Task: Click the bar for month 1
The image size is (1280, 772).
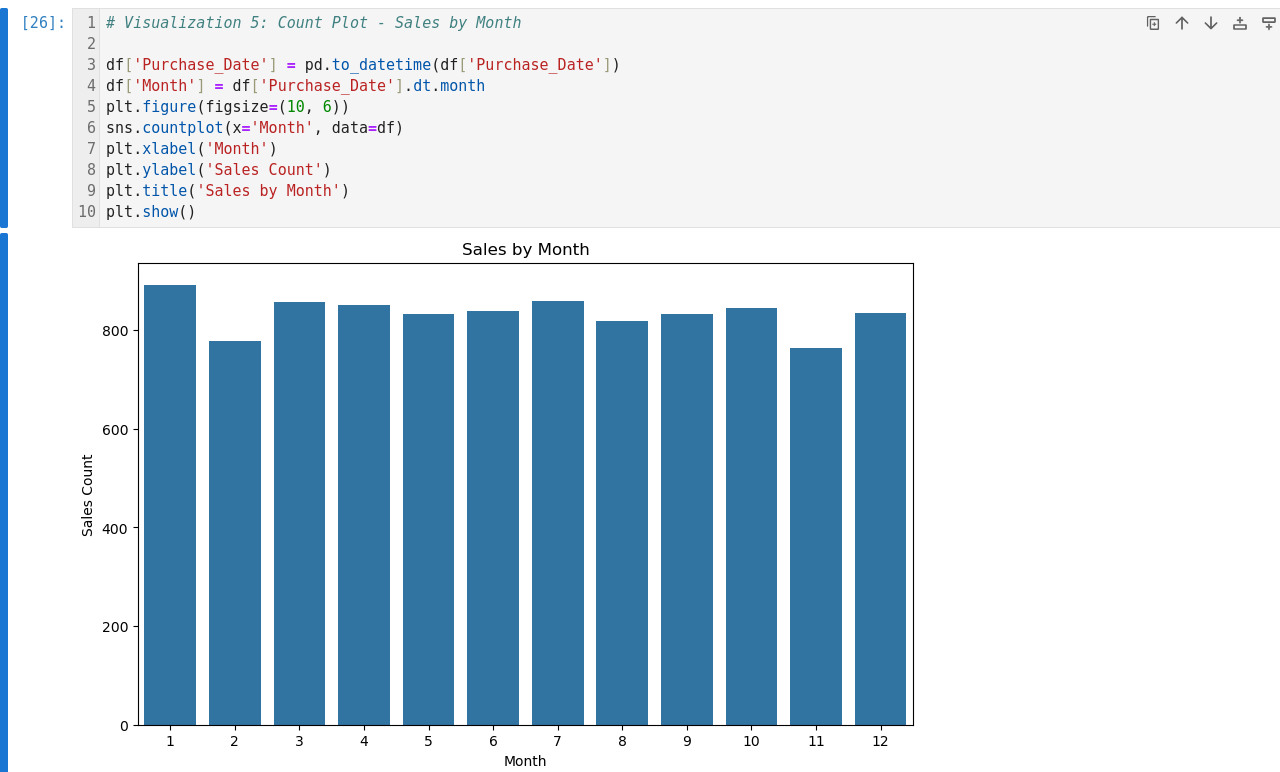Action: coord(170,505)
